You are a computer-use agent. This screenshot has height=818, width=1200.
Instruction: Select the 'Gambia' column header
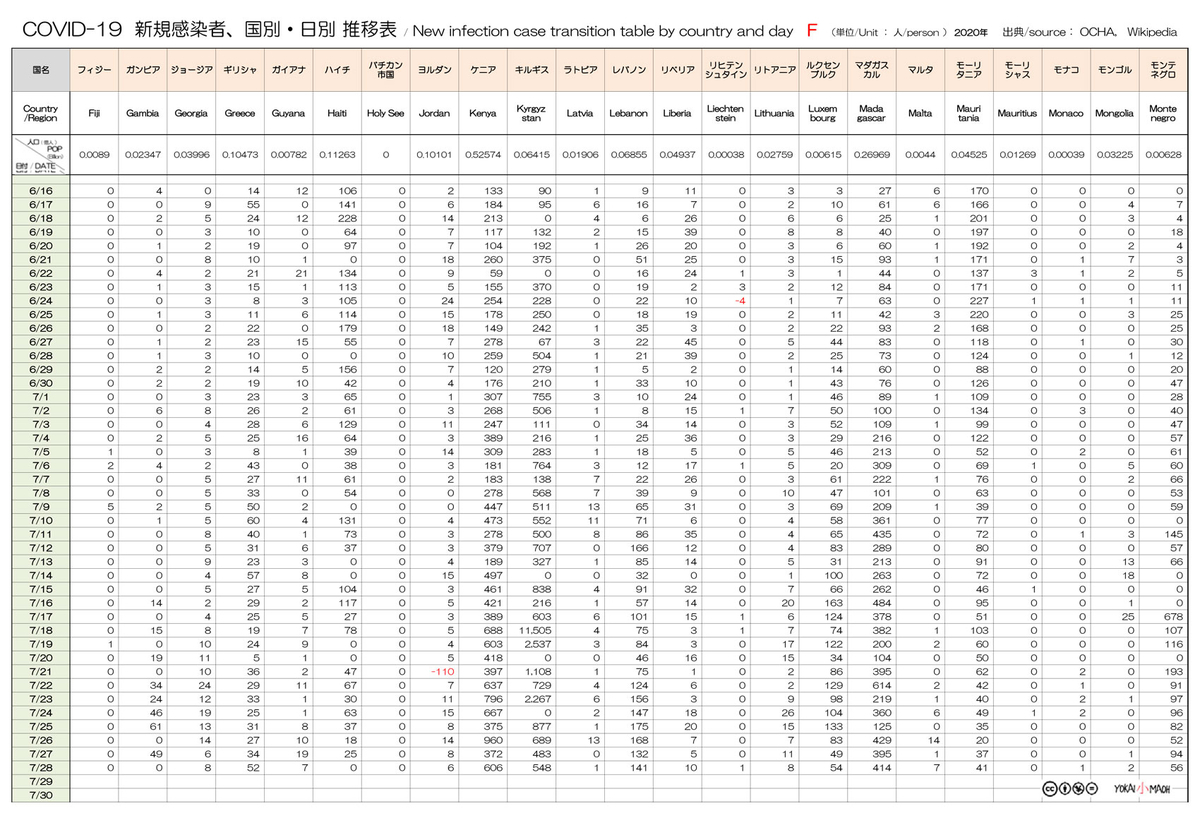point(142,113)
